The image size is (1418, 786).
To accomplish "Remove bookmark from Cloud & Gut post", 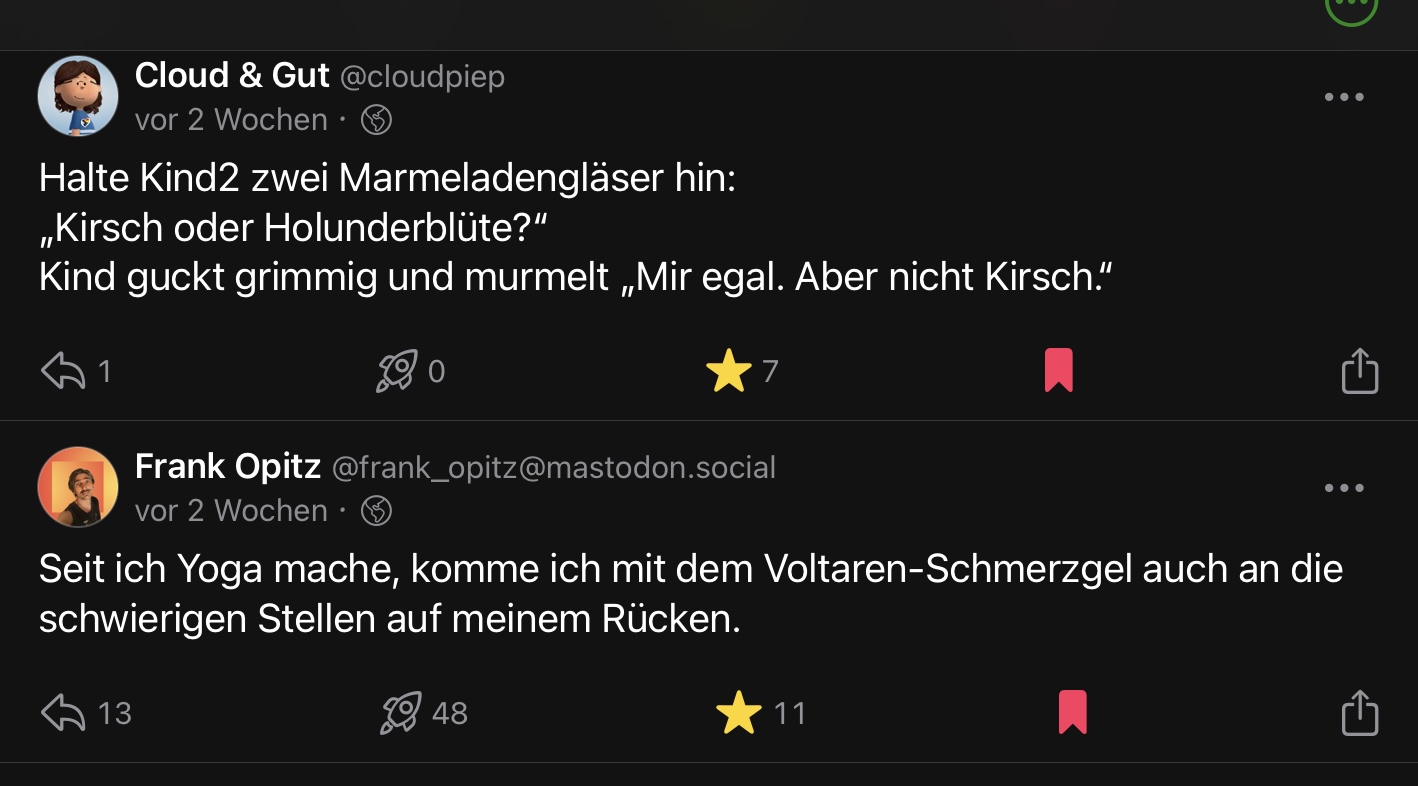I will tap(1058, 371).
